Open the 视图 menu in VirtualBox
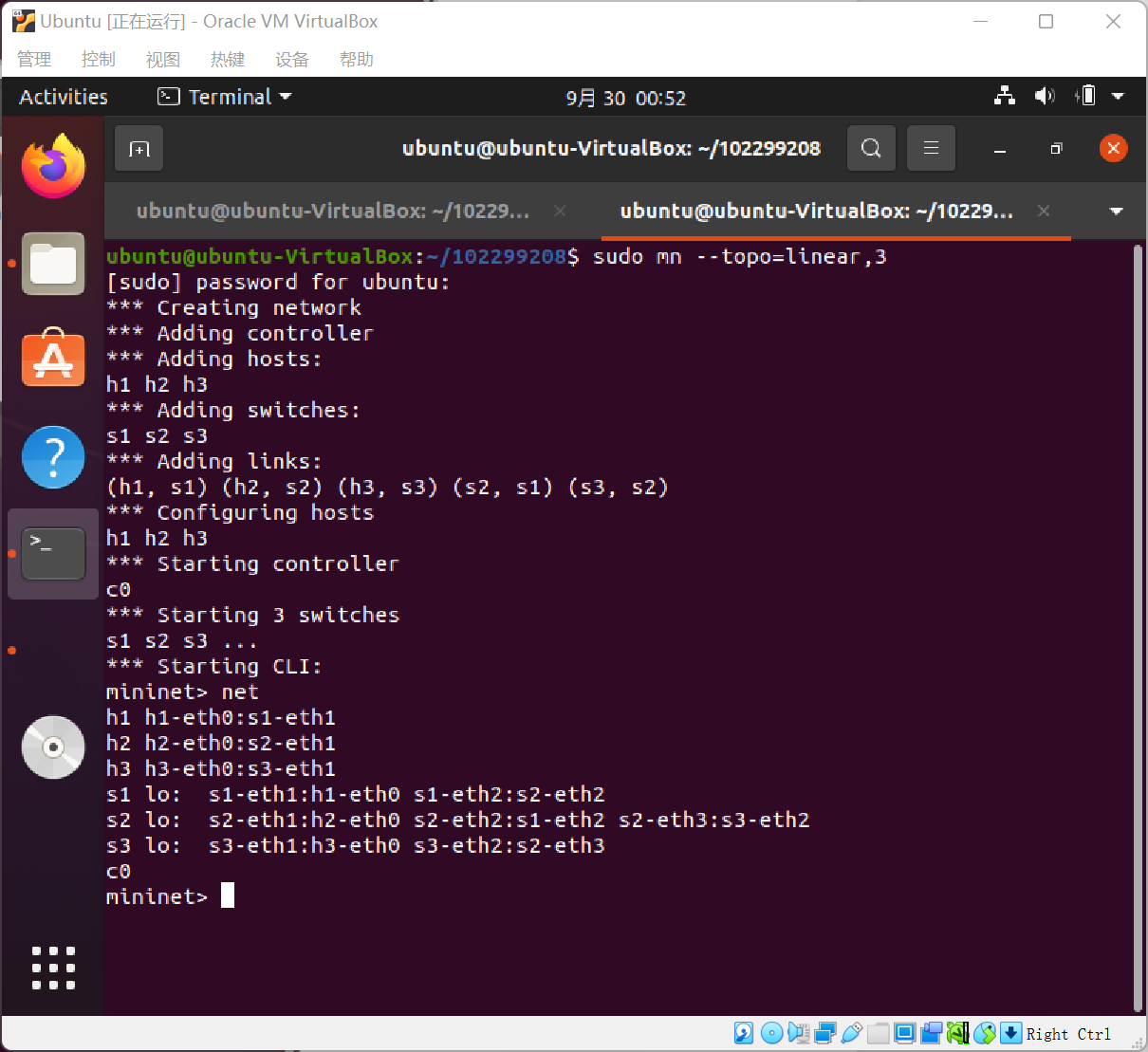 click(x=163, y=59)
